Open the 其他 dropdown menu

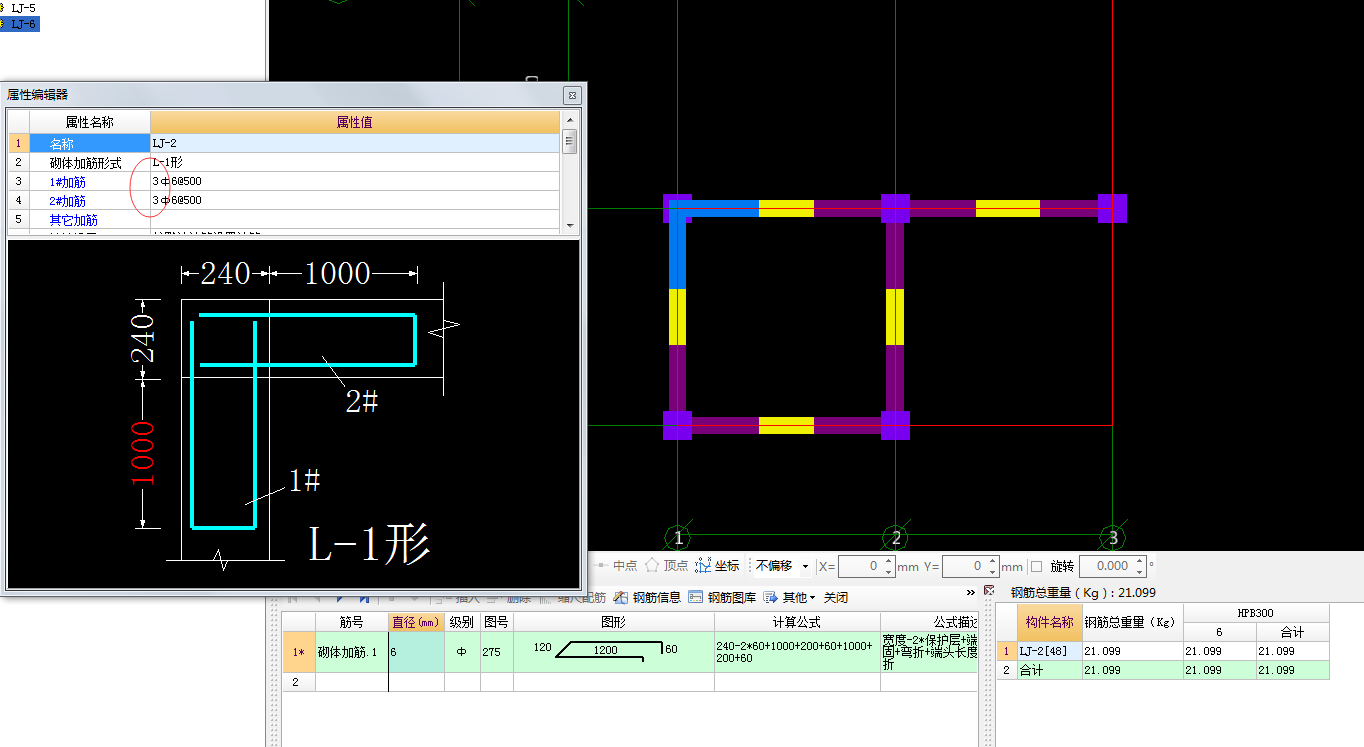[x=790, y=598]
